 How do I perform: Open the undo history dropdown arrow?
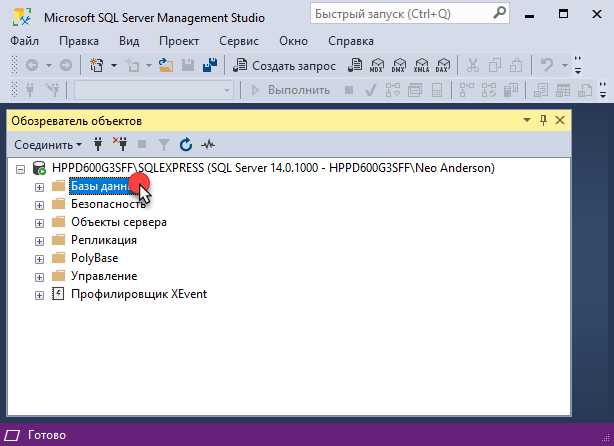point(564,65)
